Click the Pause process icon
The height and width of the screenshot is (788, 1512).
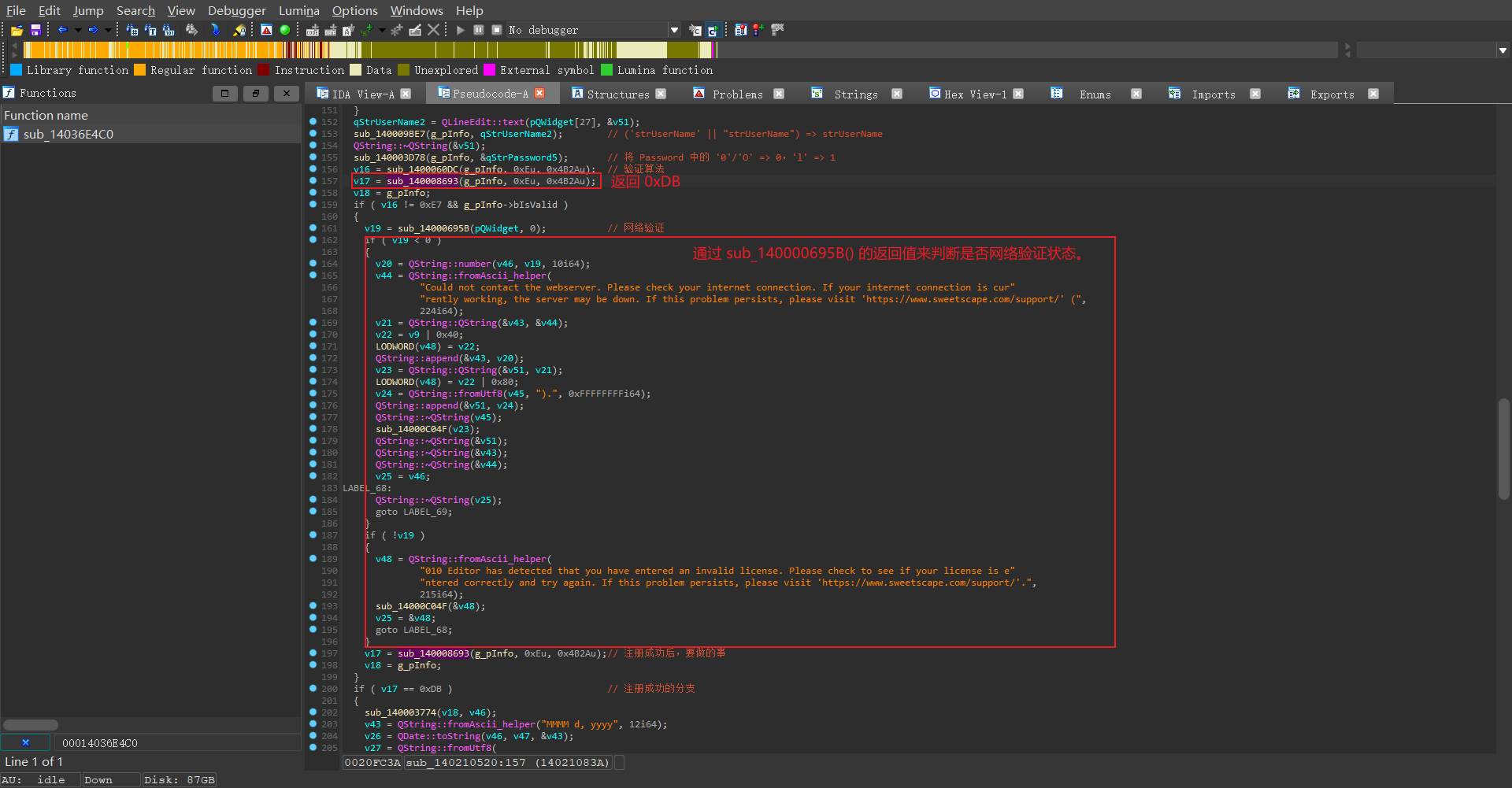[x=479, y=30]
